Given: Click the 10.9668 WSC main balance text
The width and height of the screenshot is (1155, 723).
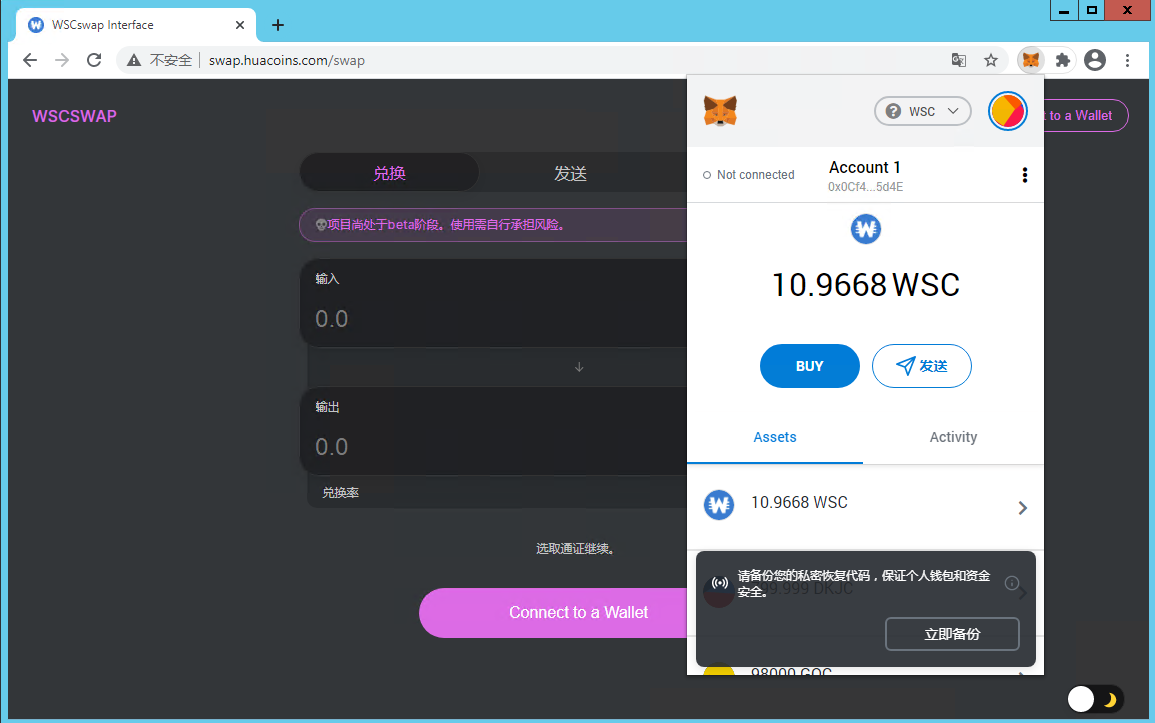Looking at the screenshot, I should (x=866, y=285).
